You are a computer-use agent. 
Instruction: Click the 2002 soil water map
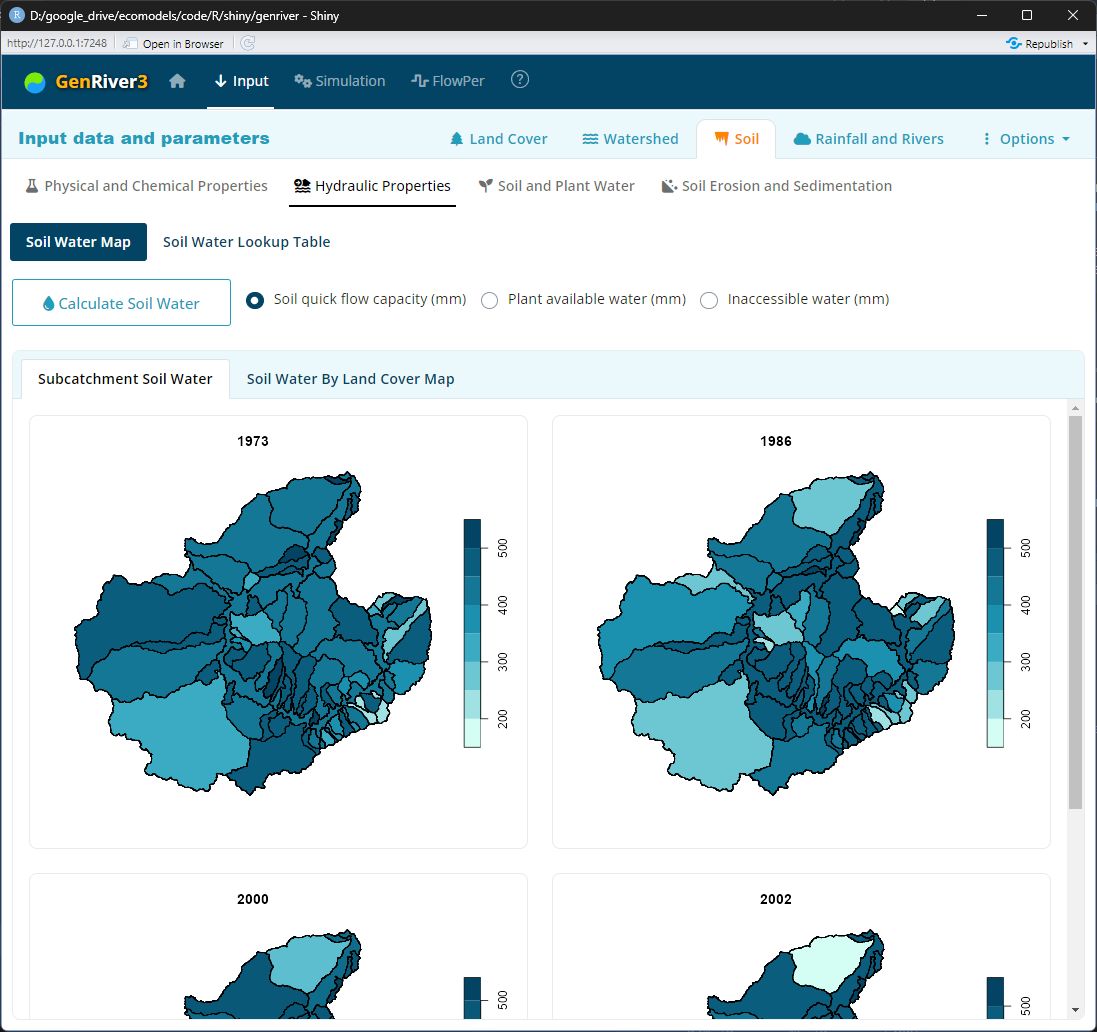[795, 974]
